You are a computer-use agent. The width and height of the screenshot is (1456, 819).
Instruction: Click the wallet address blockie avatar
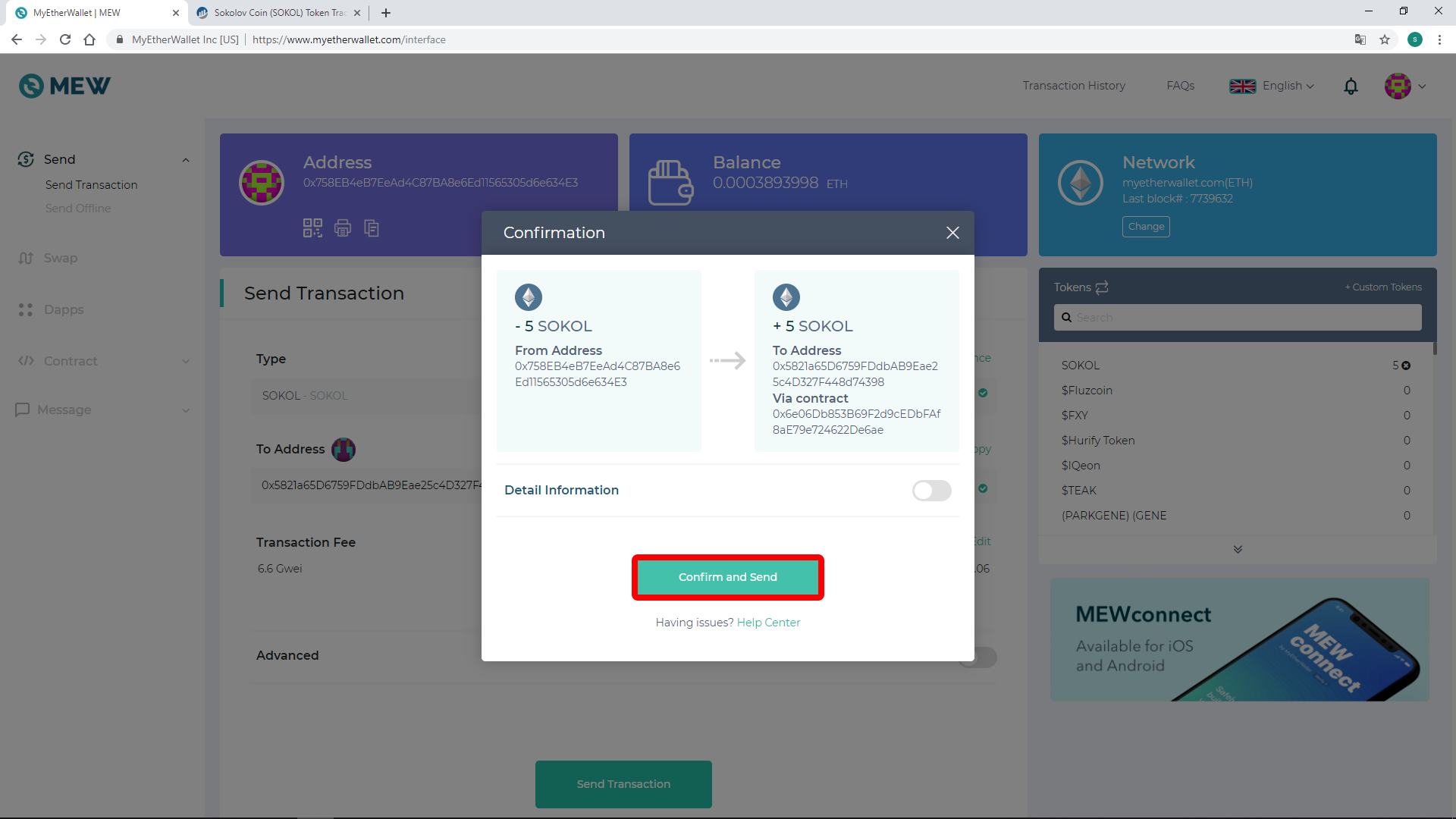(262, 182)
